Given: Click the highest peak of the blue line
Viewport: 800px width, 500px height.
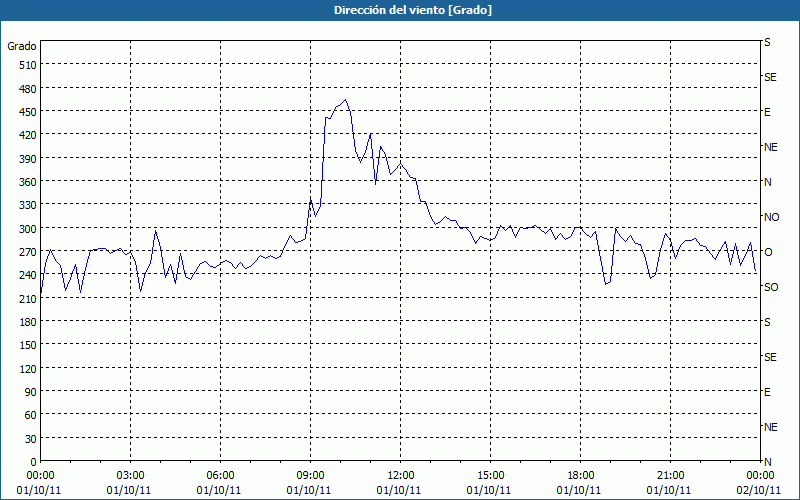Looking at the screenshot, I should 345,99.
